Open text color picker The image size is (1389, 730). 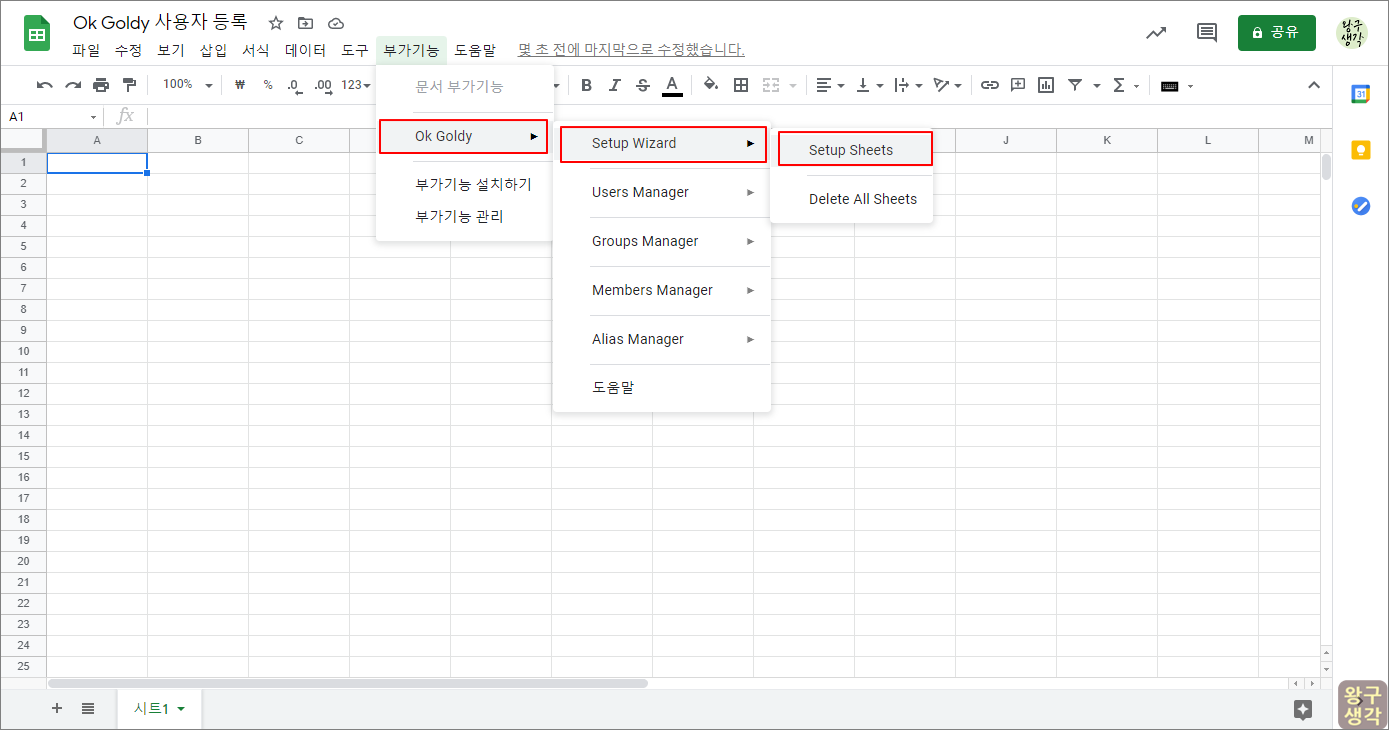click(672, 86)
